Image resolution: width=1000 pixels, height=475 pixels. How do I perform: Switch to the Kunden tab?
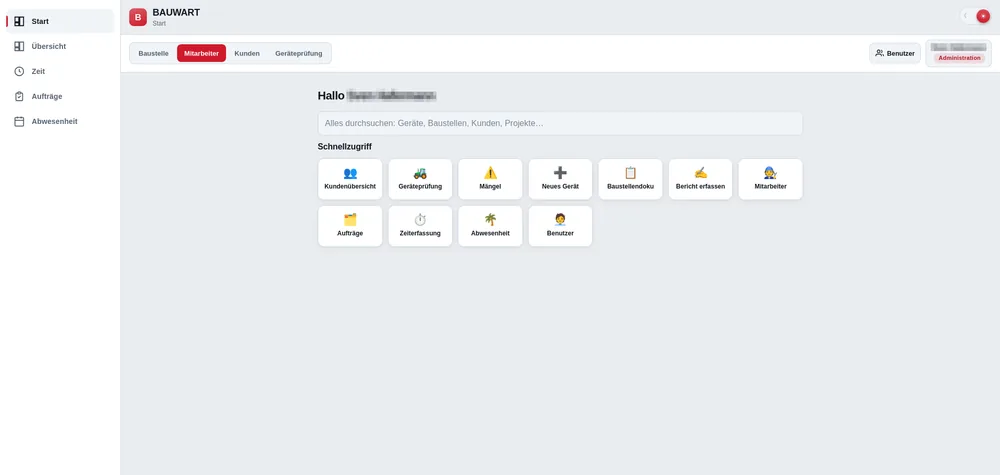pos(247,54)
